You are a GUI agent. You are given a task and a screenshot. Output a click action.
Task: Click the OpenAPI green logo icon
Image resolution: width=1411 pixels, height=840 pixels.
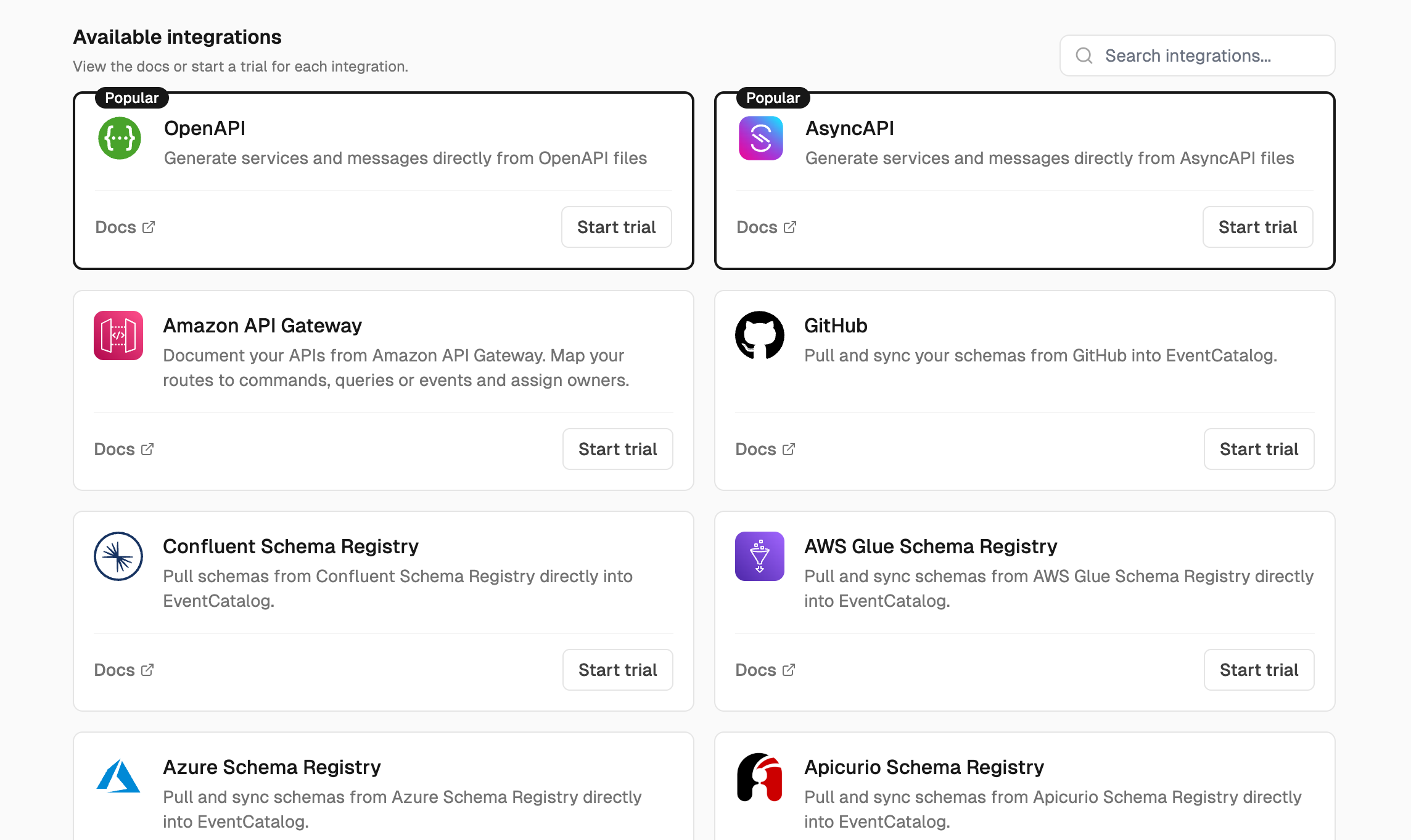point(120,138)
